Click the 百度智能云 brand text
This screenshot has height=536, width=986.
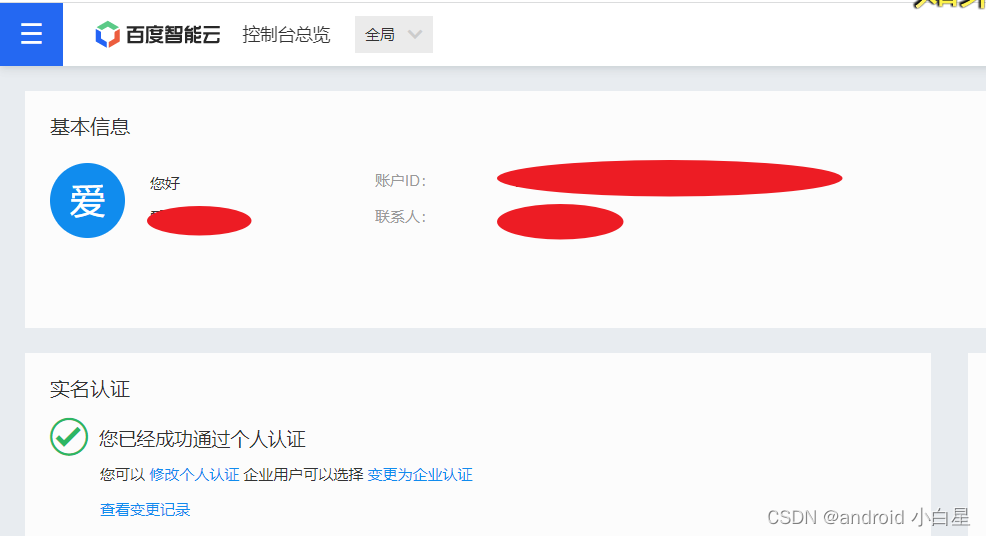coord(173,35)
